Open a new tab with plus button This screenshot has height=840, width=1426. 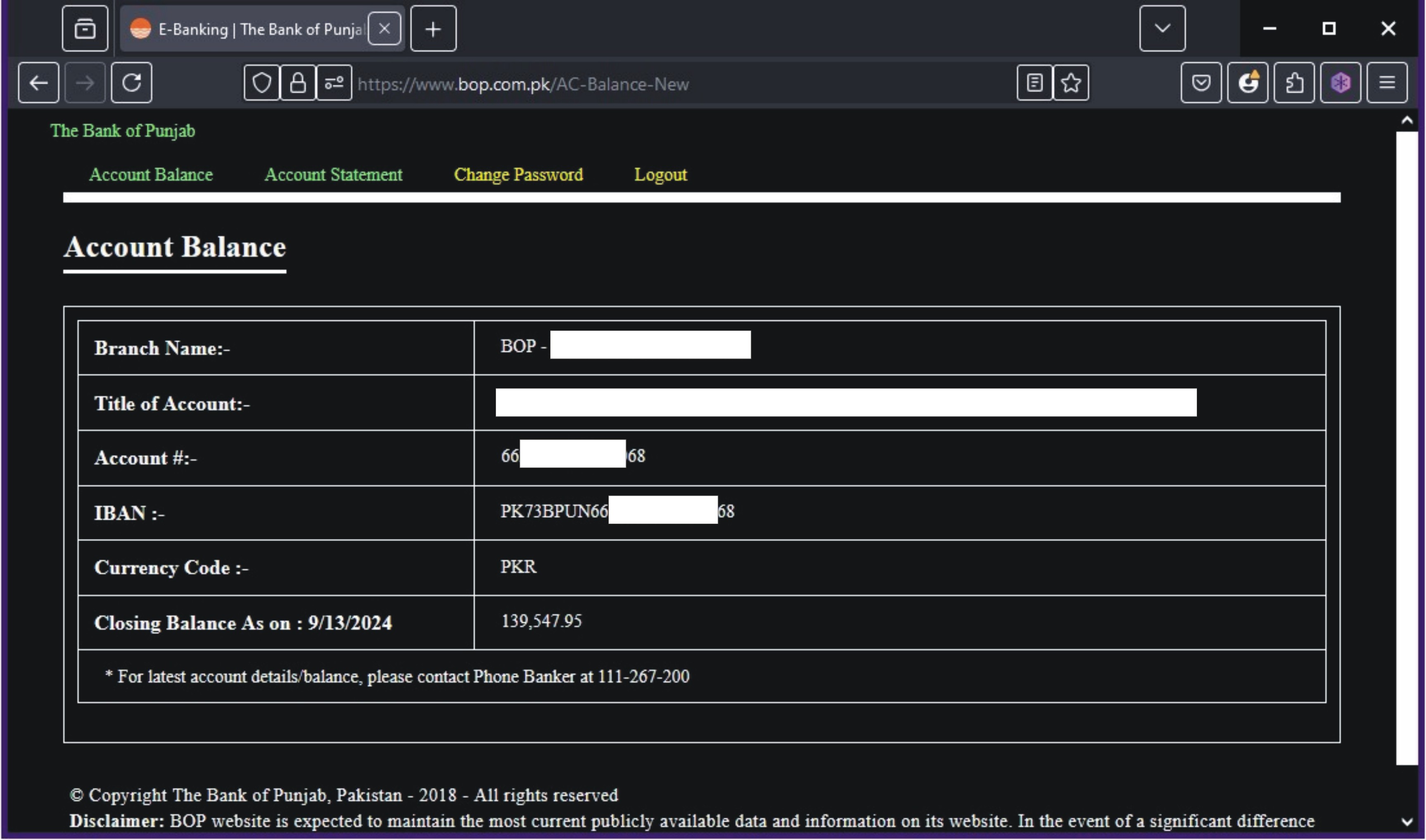[x=433, y=28]
